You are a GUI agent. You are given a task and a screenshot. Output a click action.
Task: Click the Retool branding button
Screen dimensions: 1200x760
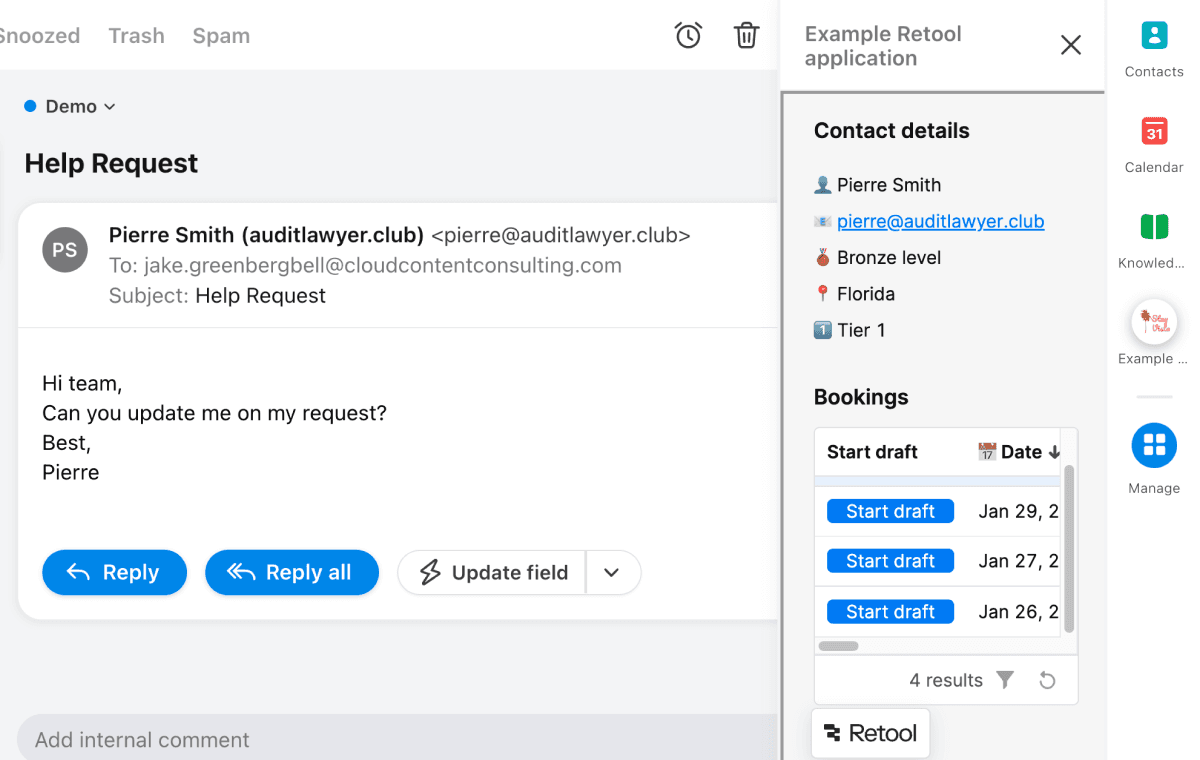pos(870,733)
